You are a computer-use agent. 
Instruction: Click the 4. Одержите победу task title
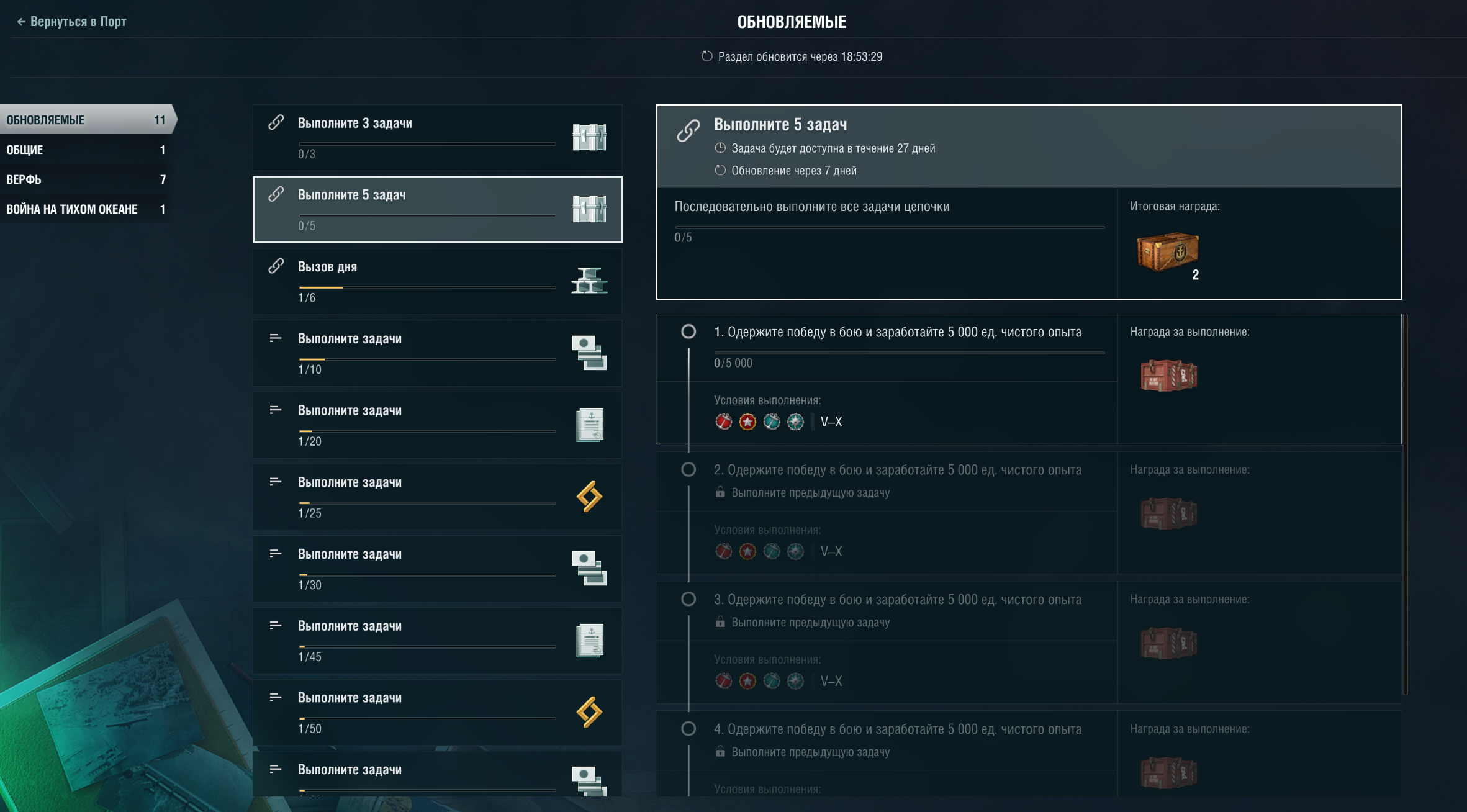(x=898, y=729)
